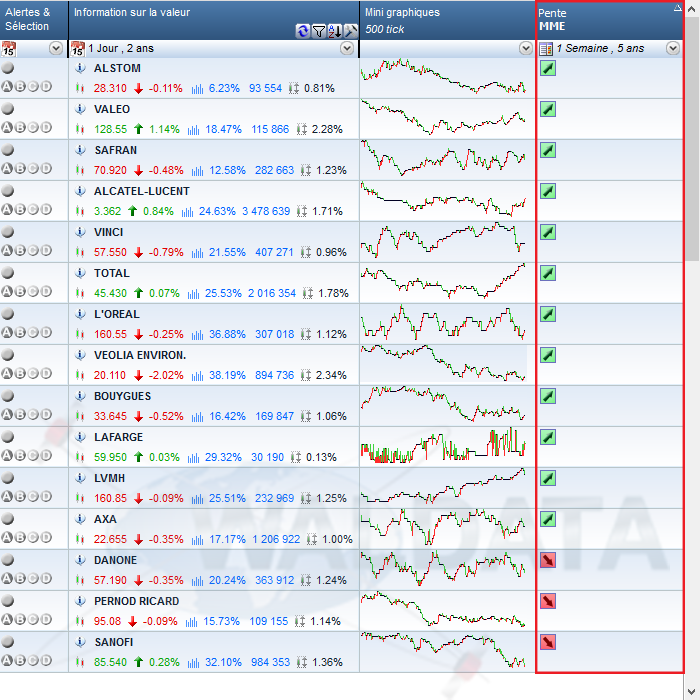Open the LVMH mini chart
This screenshot has height=700, width=700.
(443, 486)
